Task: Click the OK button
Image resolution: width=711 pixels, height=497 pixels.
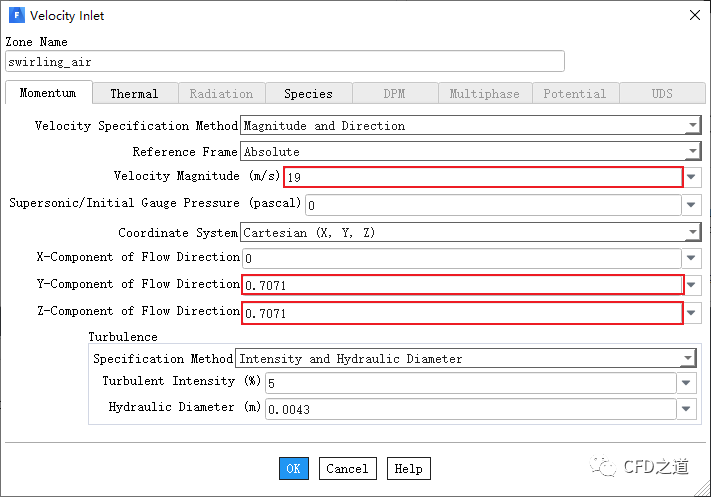Action: [x=293, y=468]
